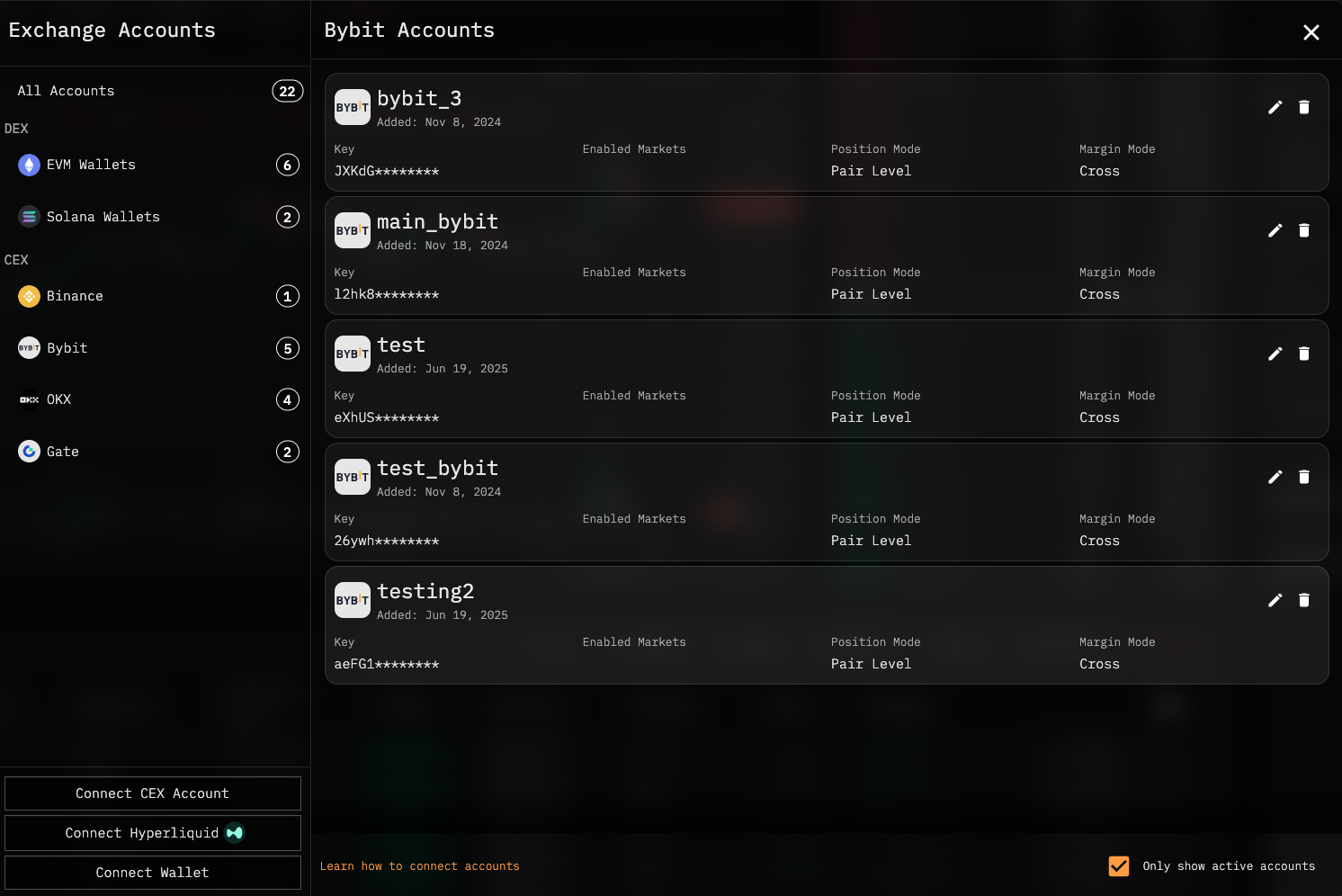
Task: Edit the test account
Action: (1275, 354)
